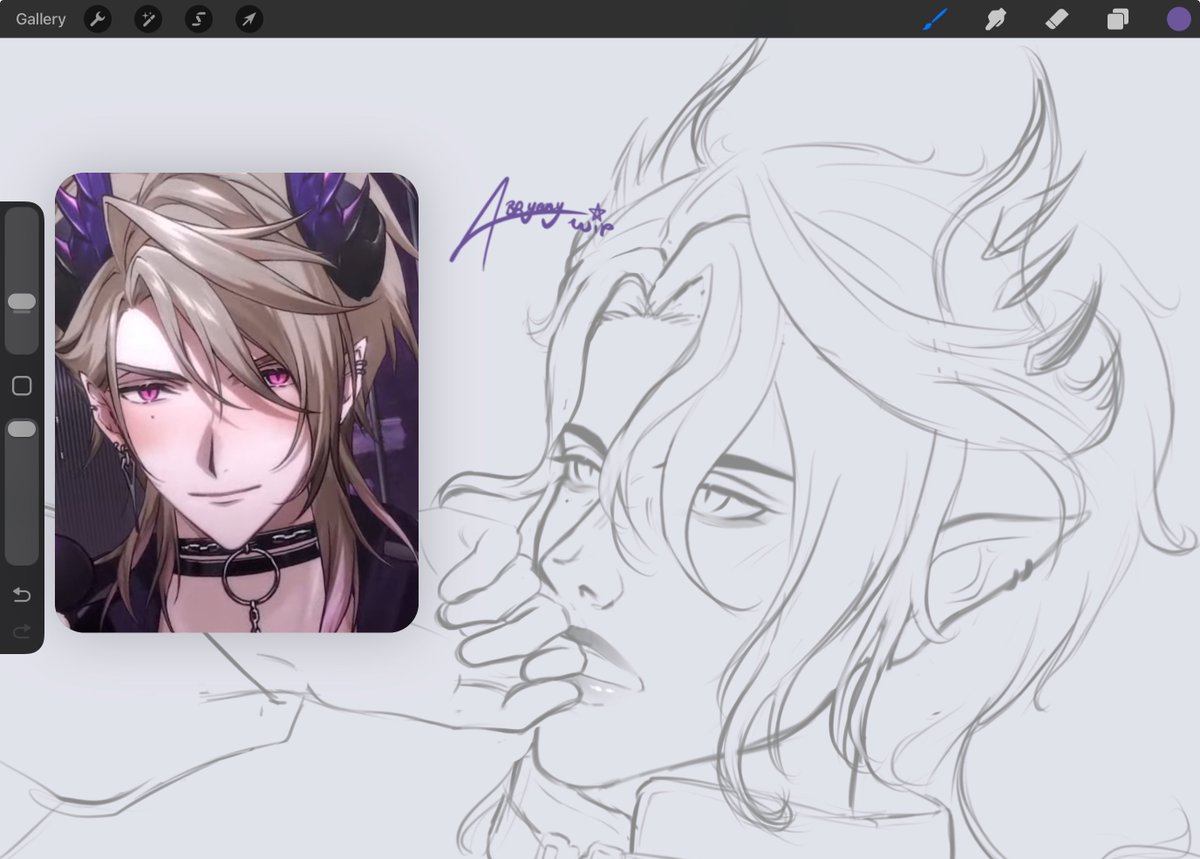Undo the last stroke
The height and width of the screenshot is (859, 1200).
pyautogui.click(x=22, y=595)
